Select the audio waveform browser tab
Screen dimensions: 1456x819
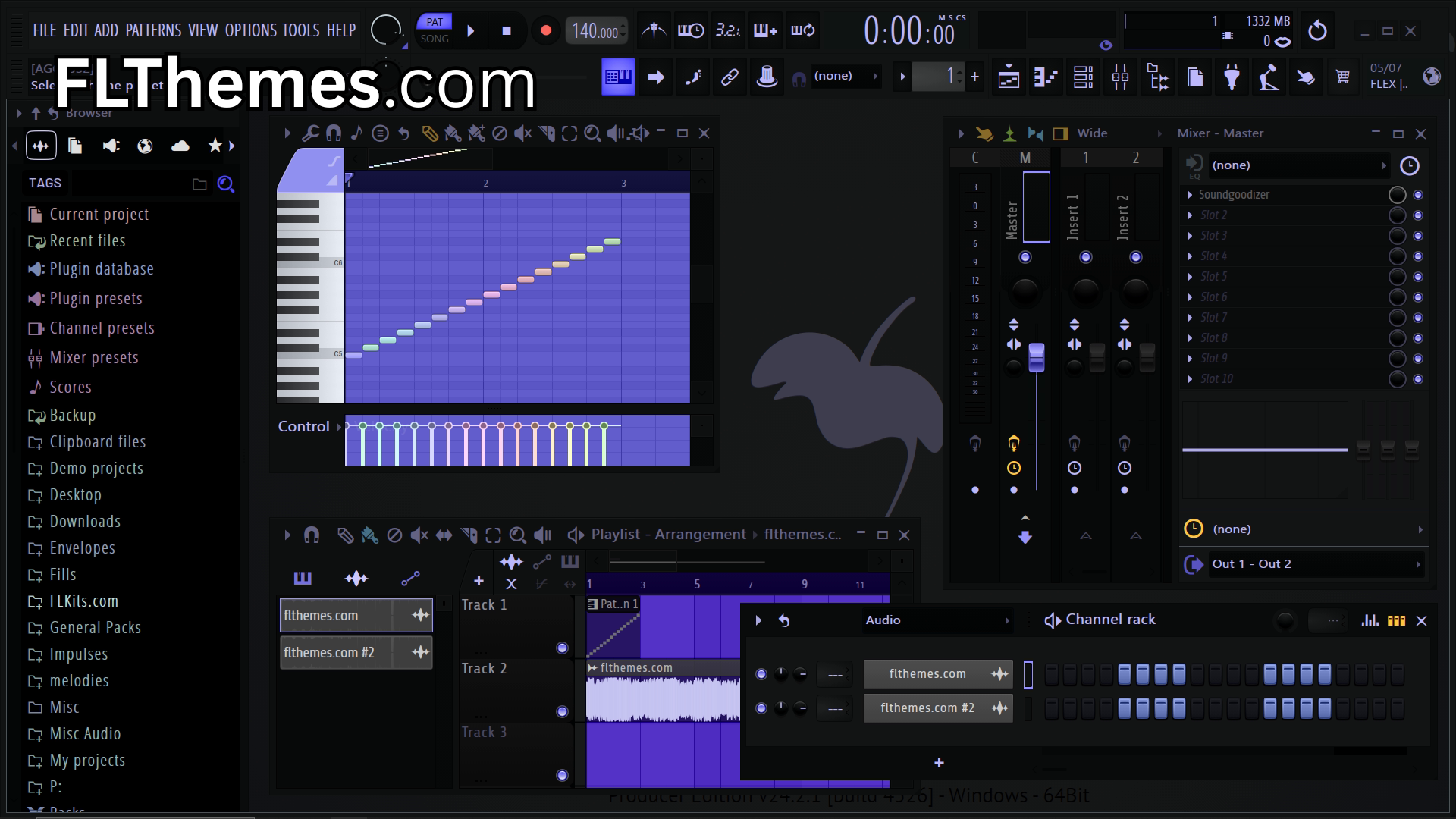pos(41,146)
